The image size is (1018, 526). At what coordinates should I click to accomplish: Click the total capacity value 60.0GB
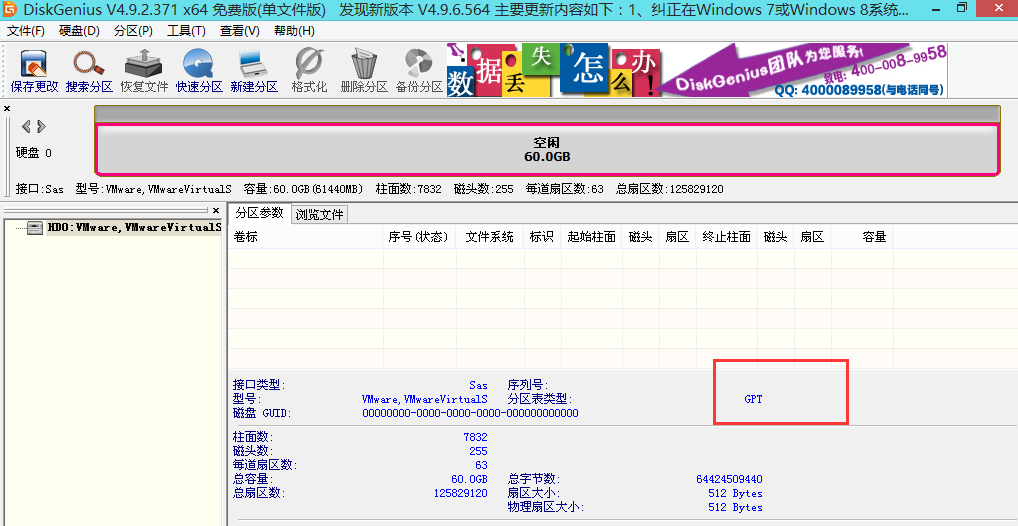pyautogui.click(x=469, y=479)
